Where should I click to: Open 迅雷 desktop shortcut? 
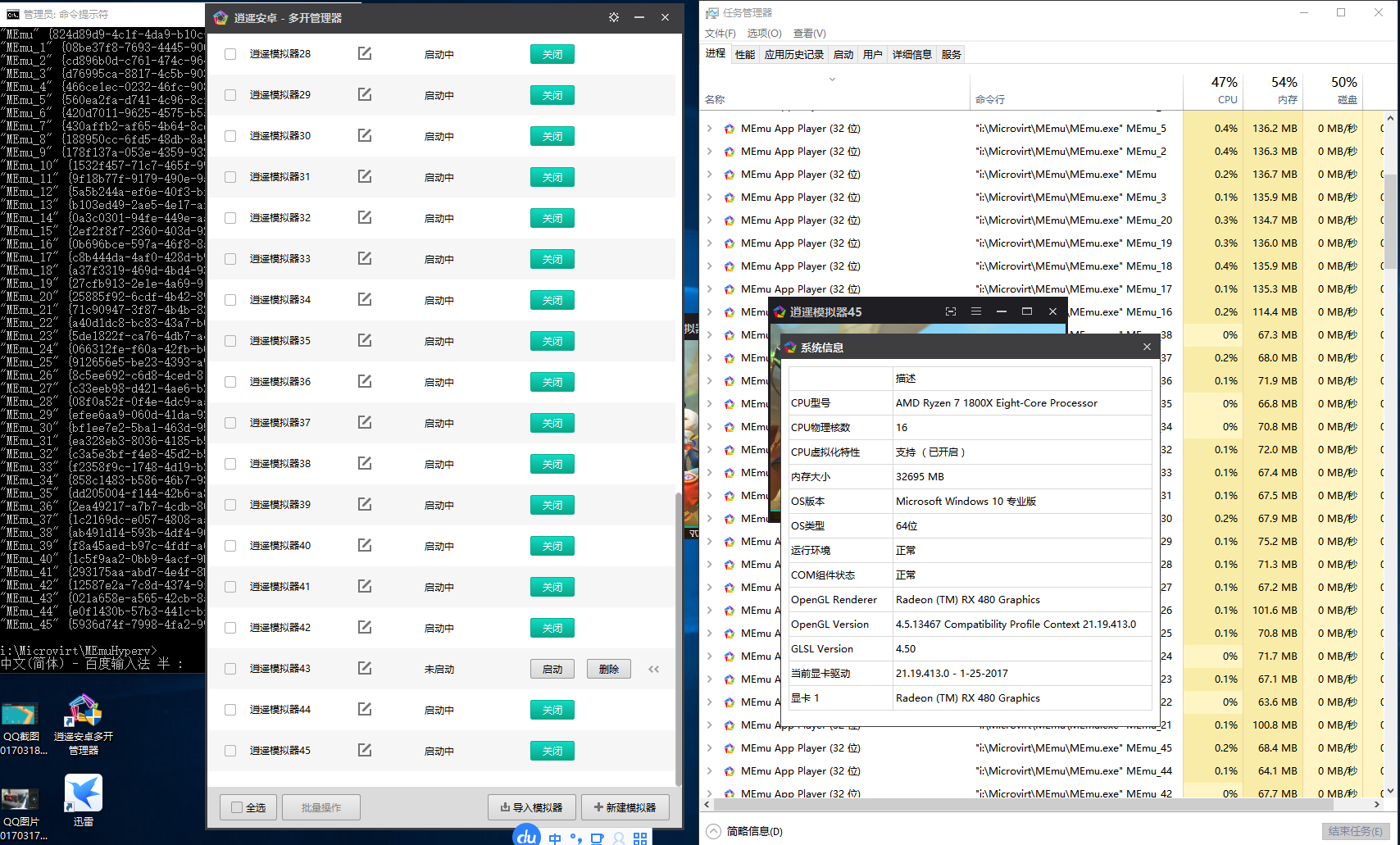pyautogui.click(x=84, y=801)
